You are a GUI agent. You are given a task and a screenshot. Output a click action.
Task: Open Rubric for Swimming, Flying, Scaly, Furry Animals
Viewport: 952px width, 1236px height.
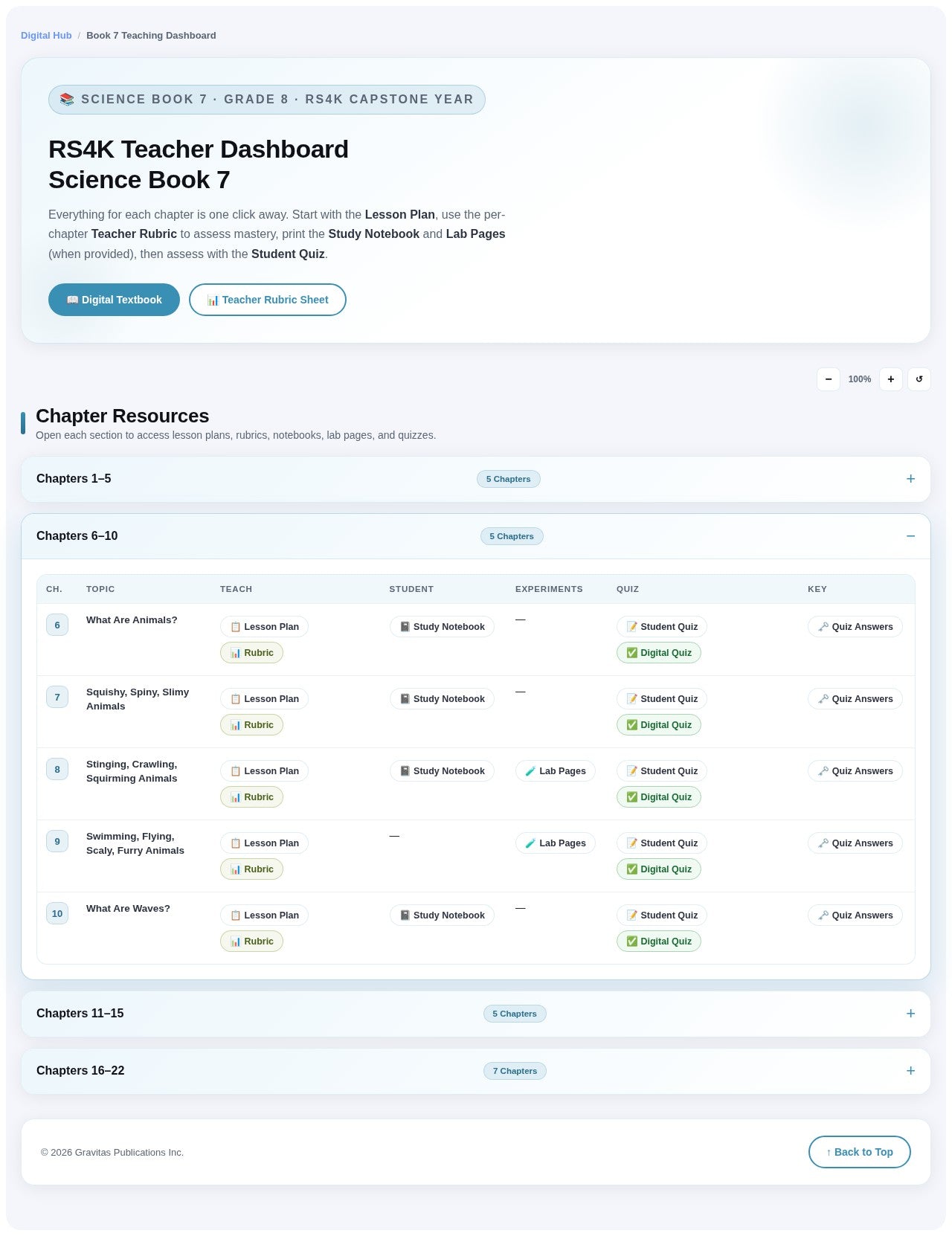(x=251, y=869)
